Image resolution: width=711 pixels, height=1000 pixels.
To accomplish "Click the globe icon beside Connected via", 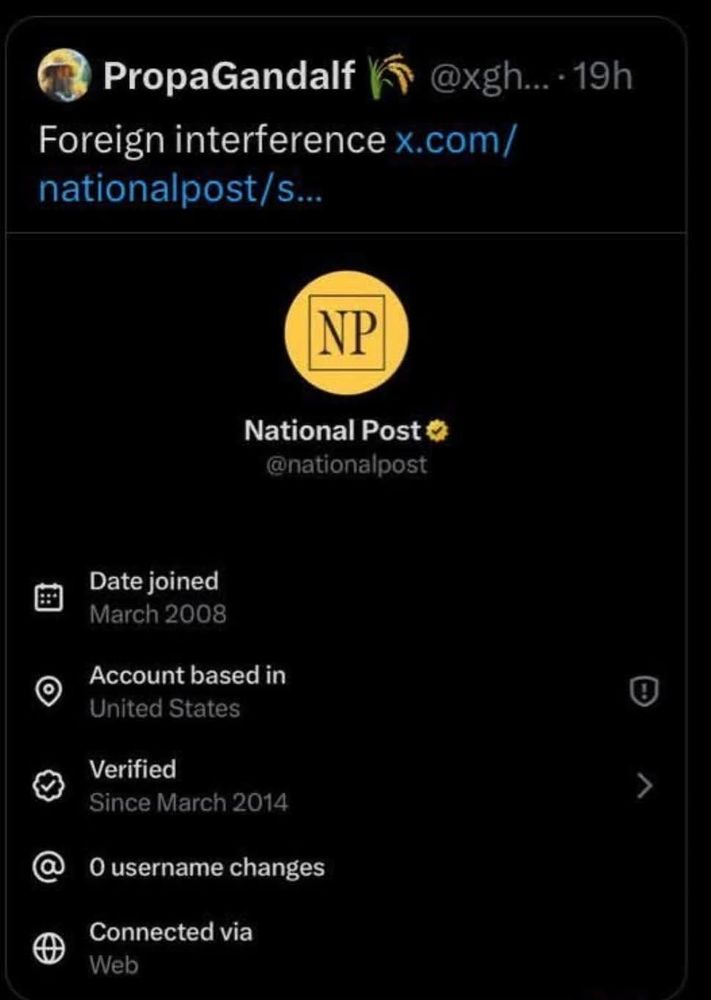I will click(47, 948).
